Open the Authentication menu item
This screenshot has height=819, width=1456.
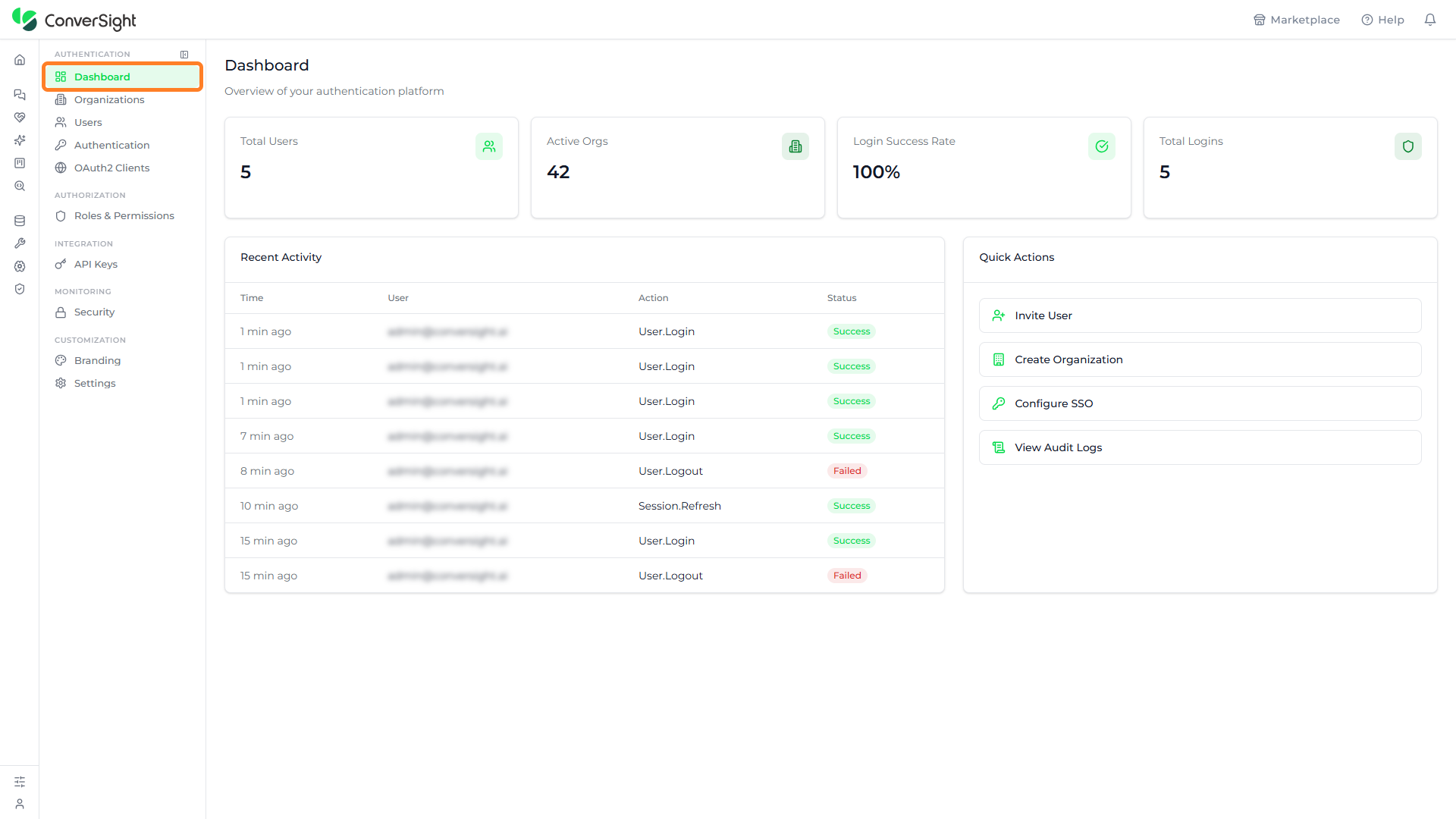tap(123, 145)
